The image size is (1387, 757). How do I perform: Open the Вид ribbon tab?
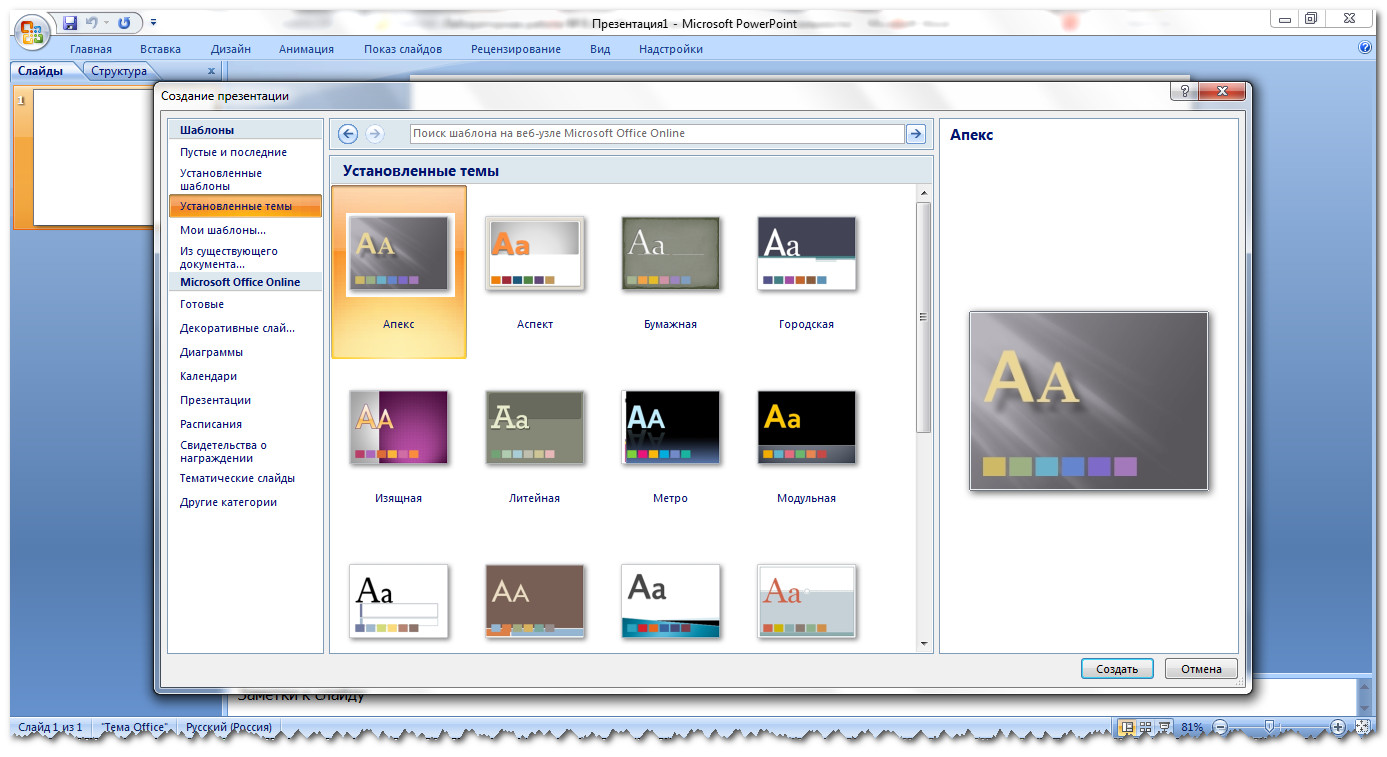click(x=600, y=49)
